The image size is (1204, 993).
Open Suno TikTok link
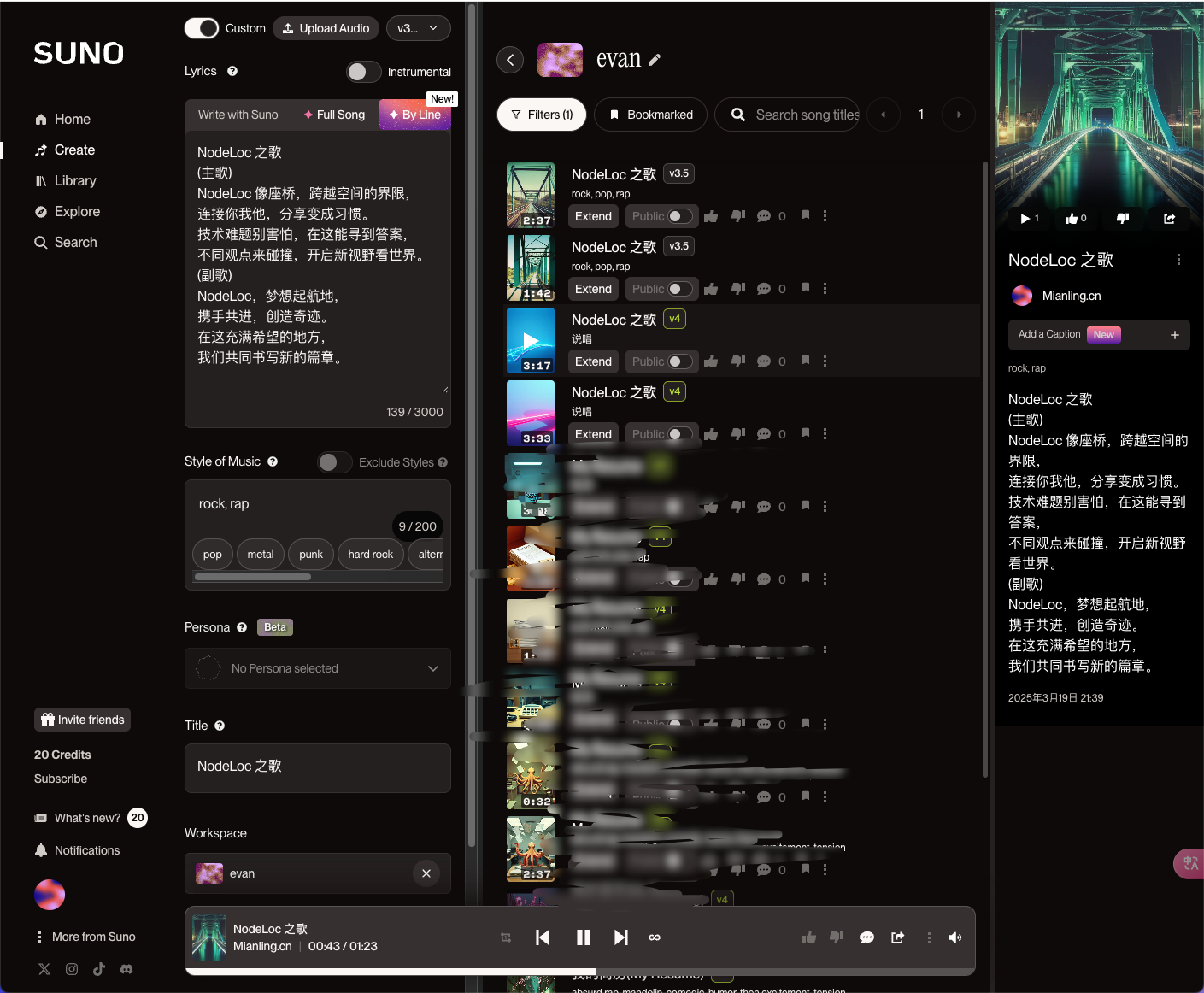click(x=99, y=969)
